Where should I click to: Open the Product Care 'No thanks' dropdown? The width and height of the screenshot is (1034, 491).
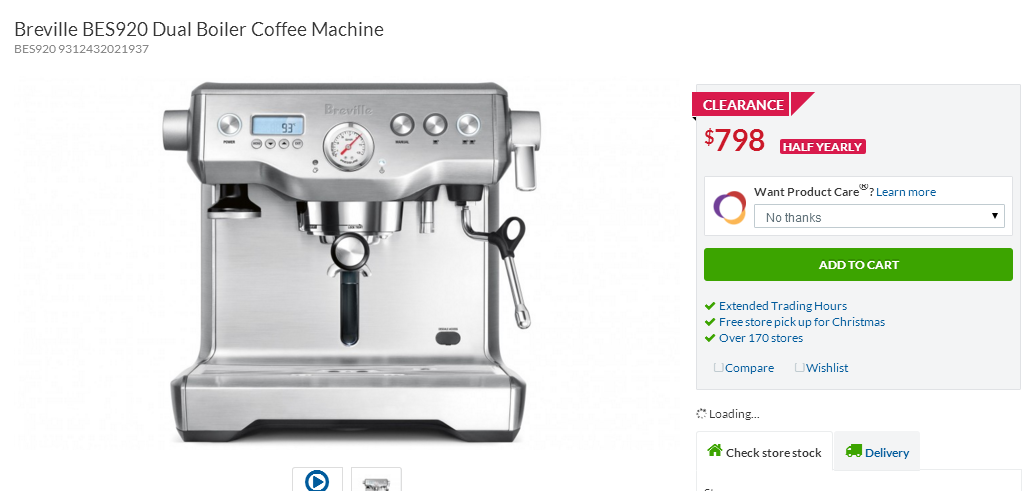pos(879,216)
